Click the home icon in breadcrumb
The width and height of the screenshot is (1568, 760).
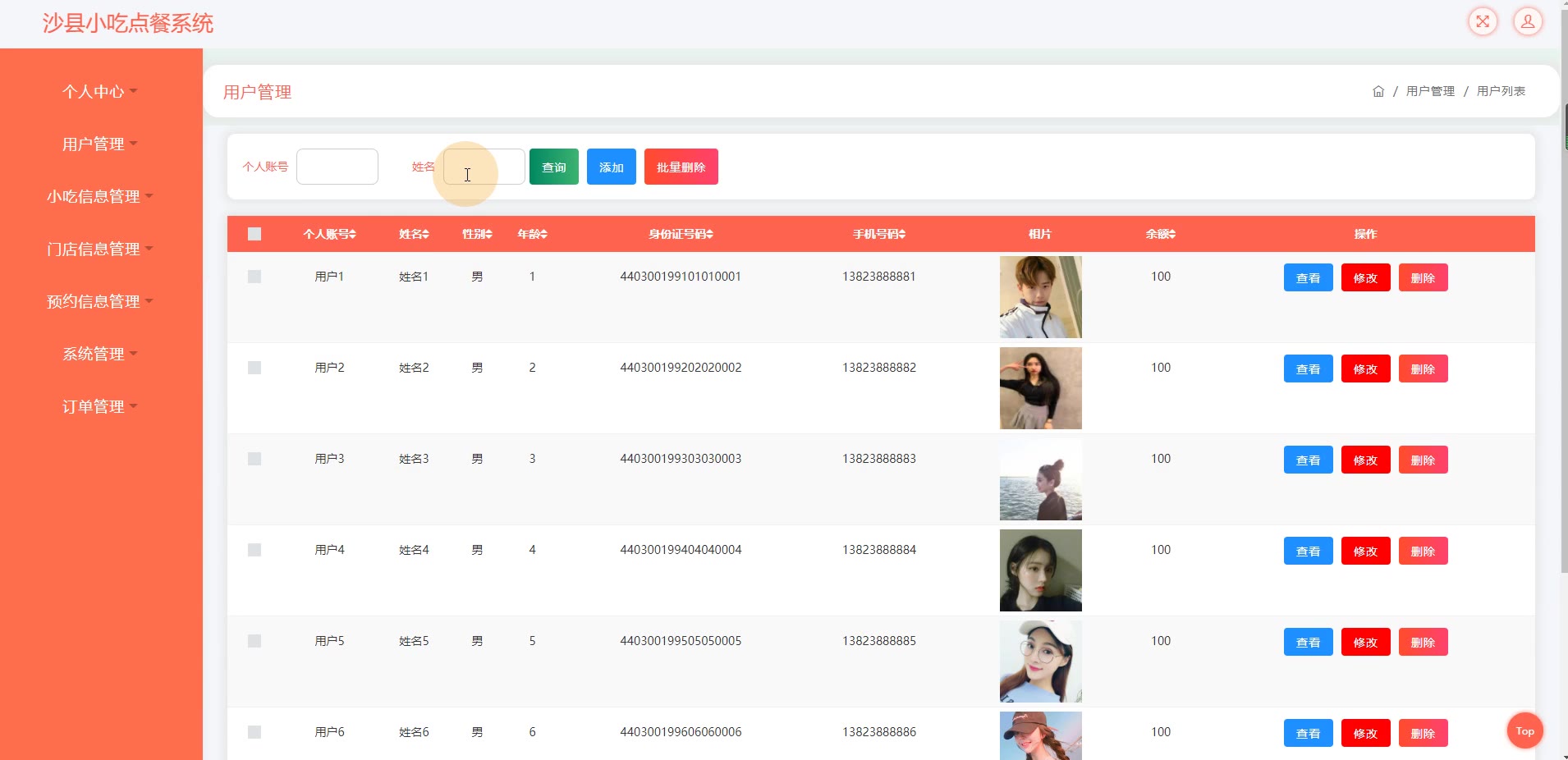pyautogui.click(x=1378, y=91)
